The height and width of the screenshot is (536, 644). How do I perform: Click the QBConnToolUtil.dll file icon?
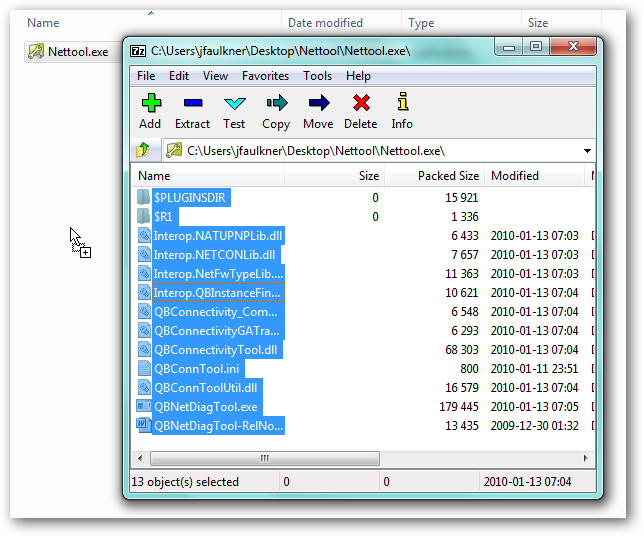point(144,387)
